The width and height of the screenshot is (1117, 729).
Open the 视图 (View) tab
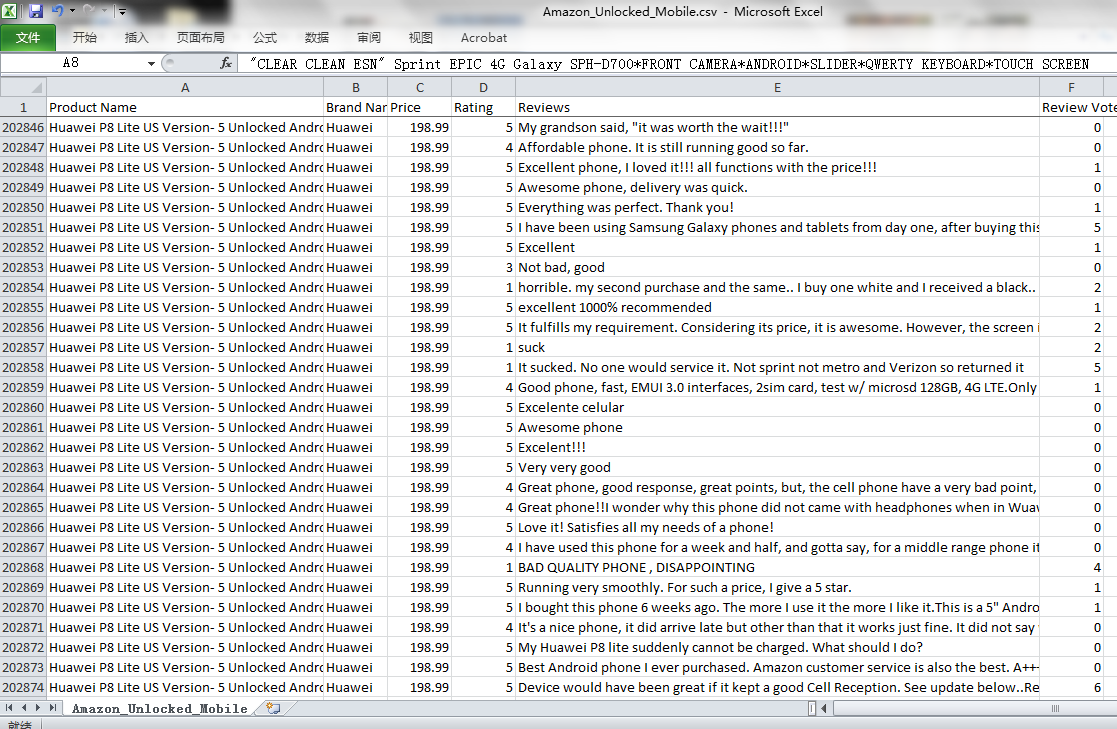[421, 38]
